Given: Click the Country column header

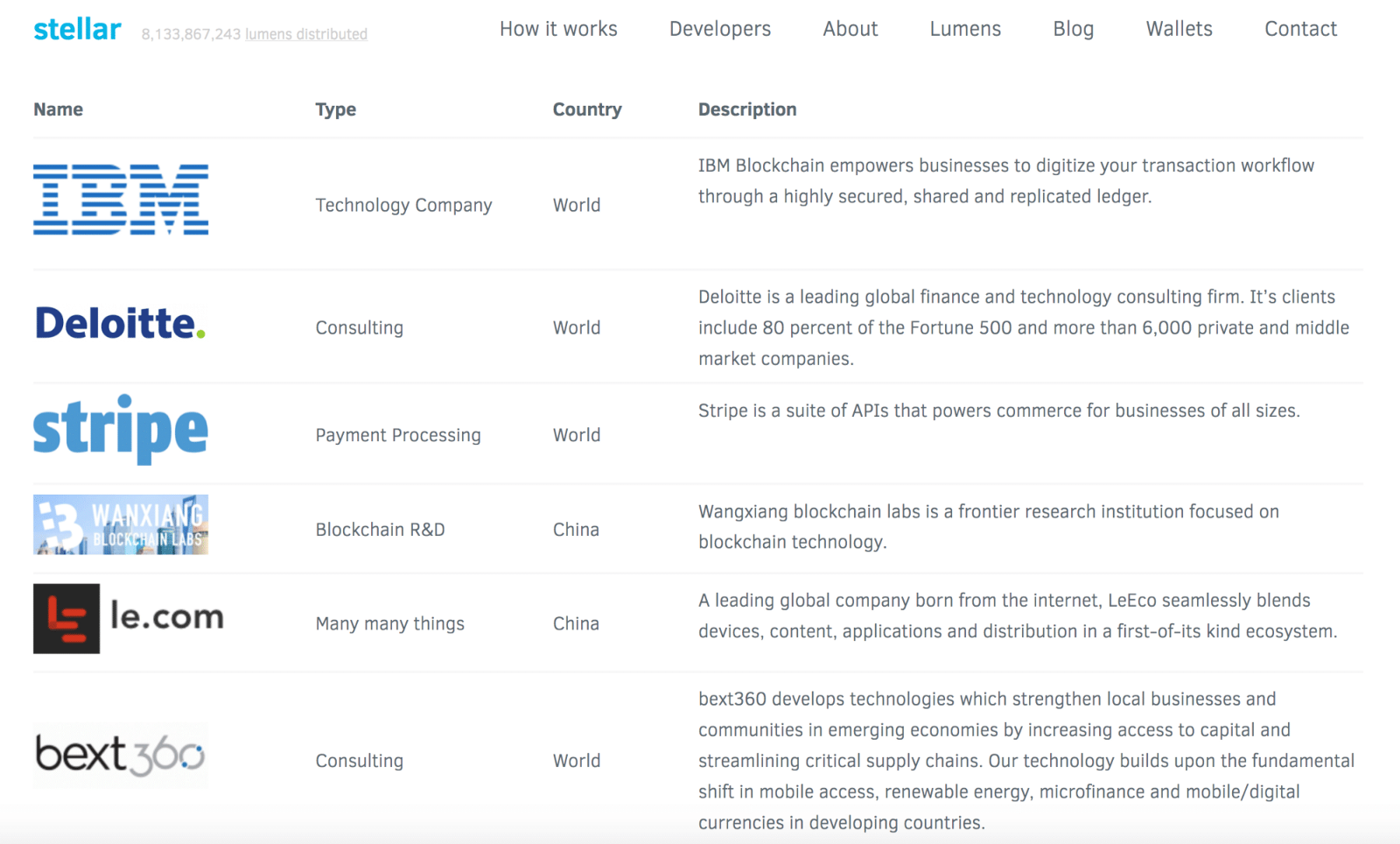Looking at the screenshot, I should [x=587, y=109].
